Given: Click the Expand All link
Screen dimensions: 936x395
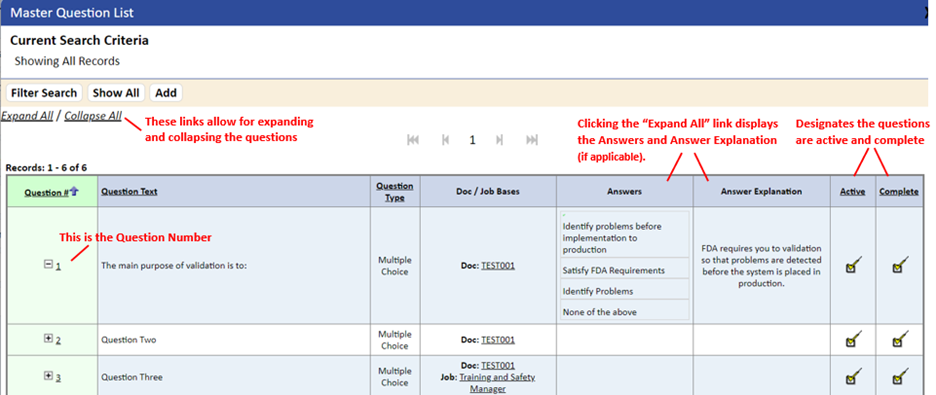Looking at the screenshot, I should coord(27,116).
